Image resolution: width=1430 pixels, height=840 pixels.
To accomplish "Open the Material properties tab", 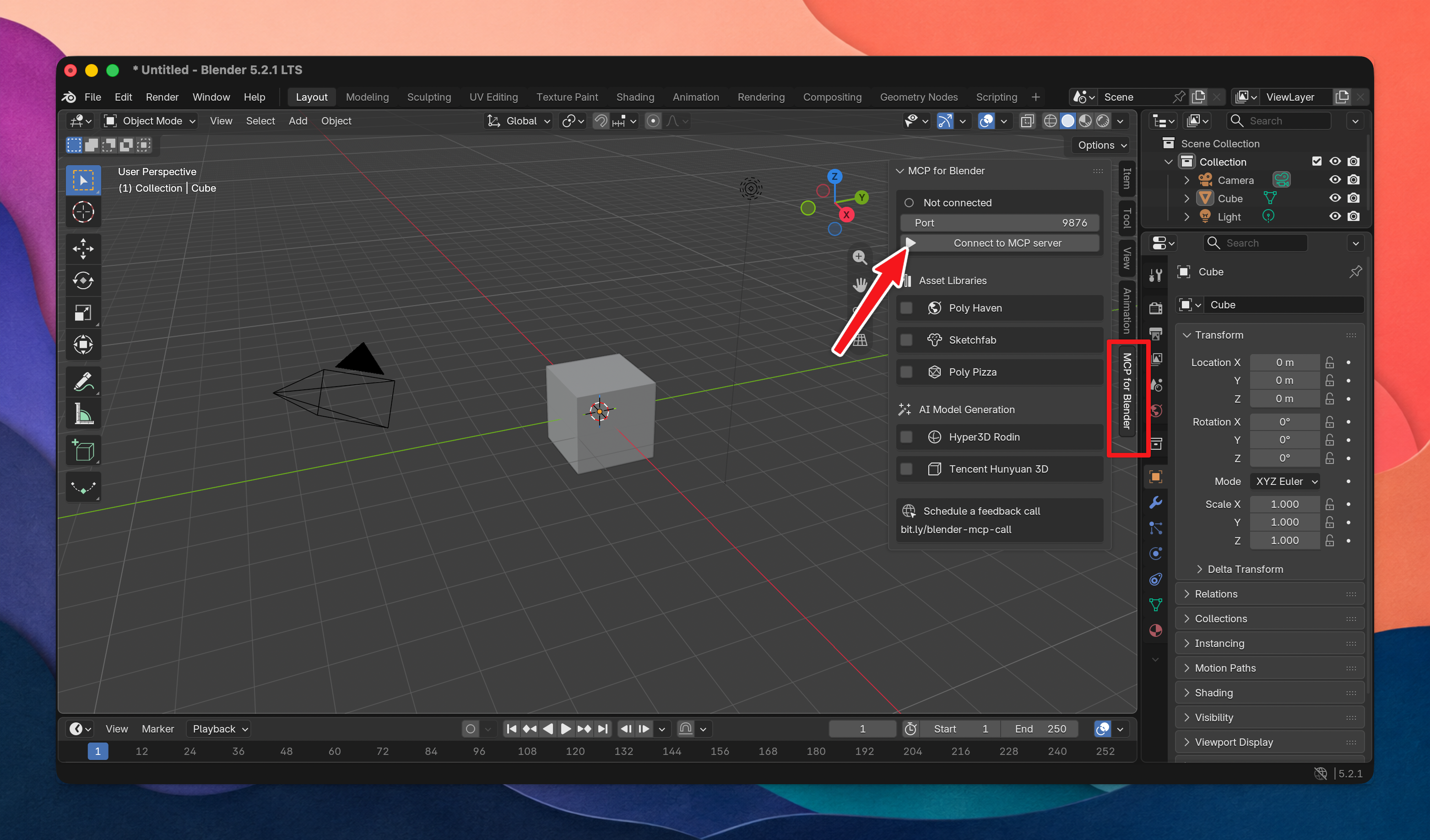I will click(x=1155, y=631).
